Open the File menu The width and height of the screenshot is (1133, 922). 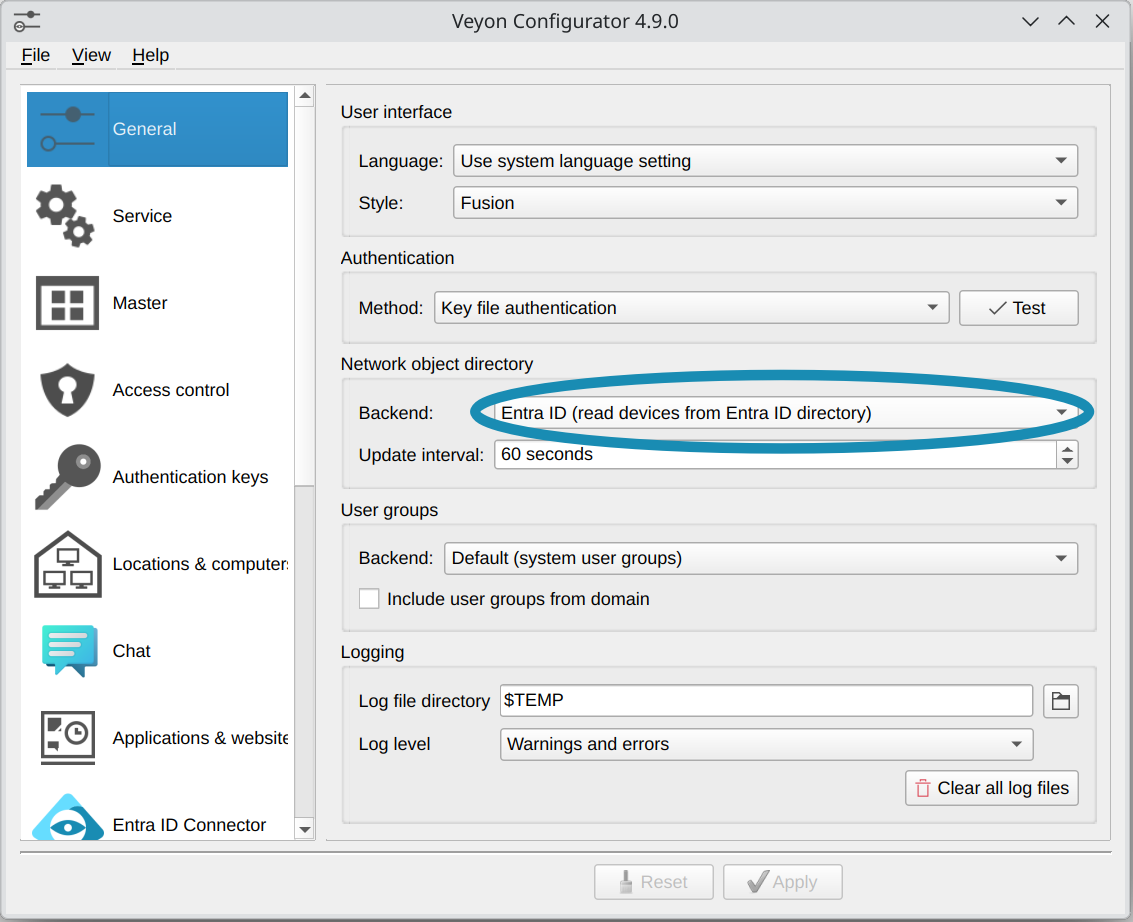coord(35,55)
